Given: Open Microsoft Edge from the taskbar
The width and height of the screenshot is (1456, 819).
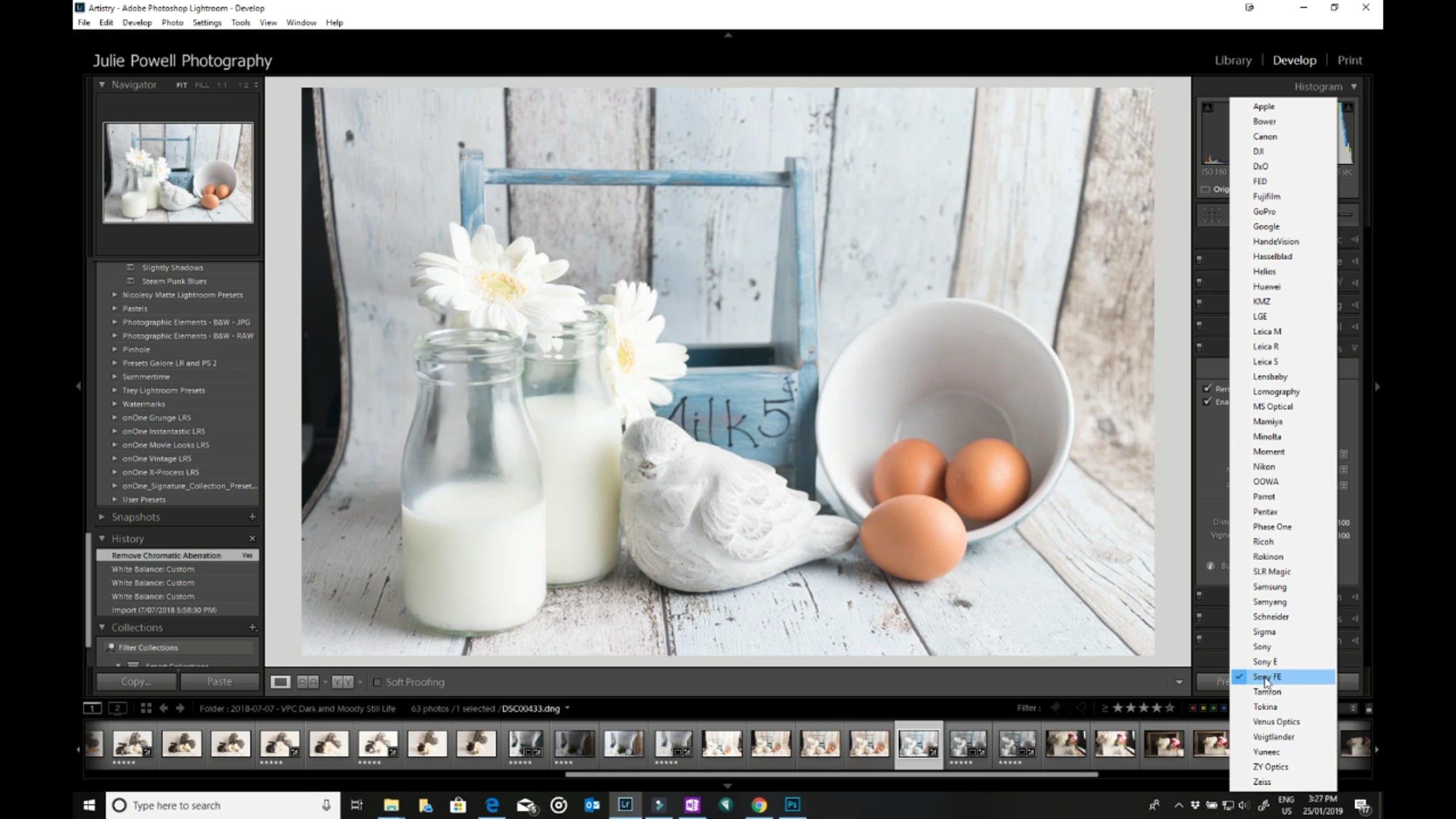Looking at the screenshot, I should click(492, 805).
